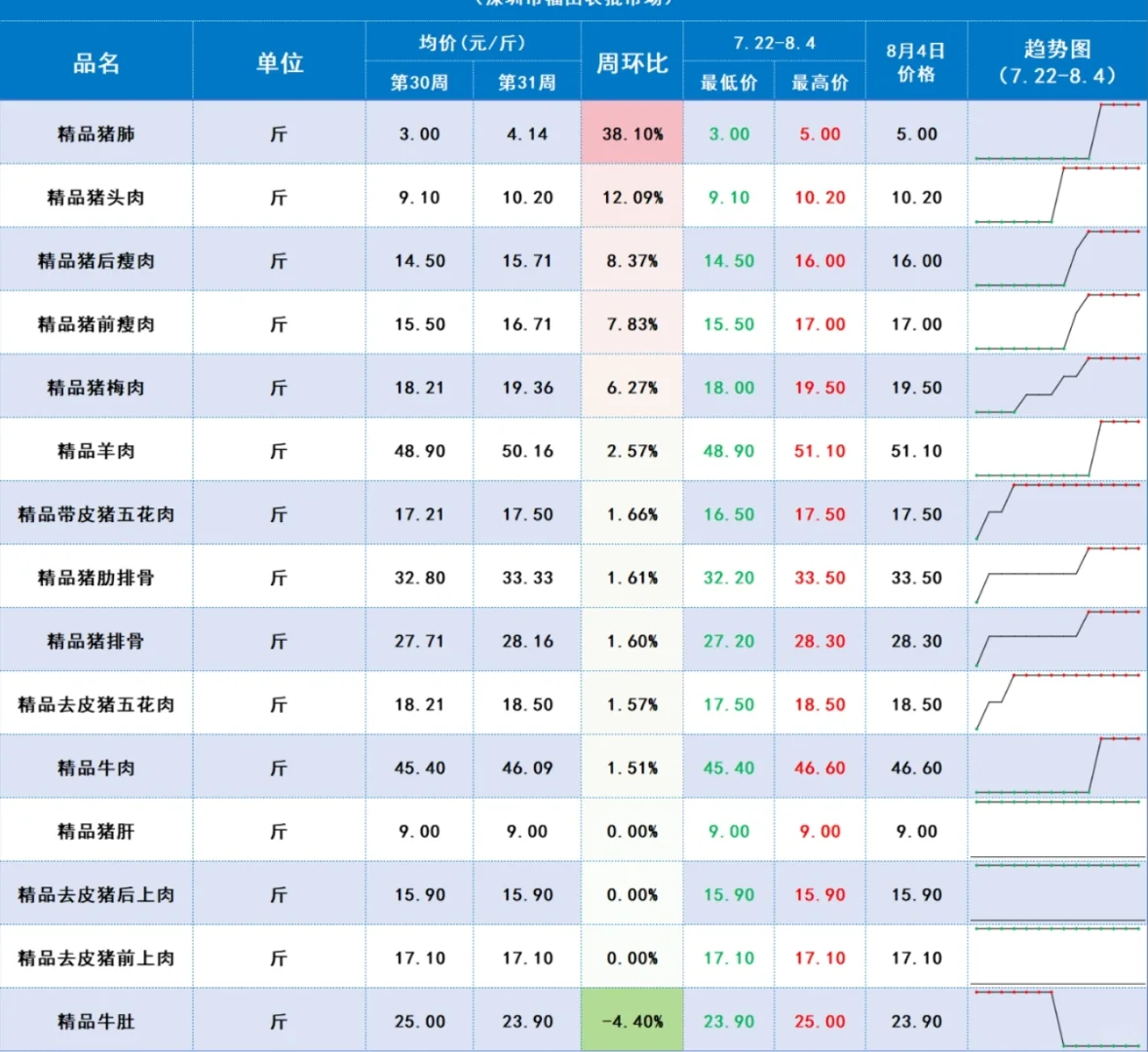Image resolution: width=1148 pixels, height=1052 pixels.
Task: Click the 6.27% weekly change cell
Action: tap(632, 388)
